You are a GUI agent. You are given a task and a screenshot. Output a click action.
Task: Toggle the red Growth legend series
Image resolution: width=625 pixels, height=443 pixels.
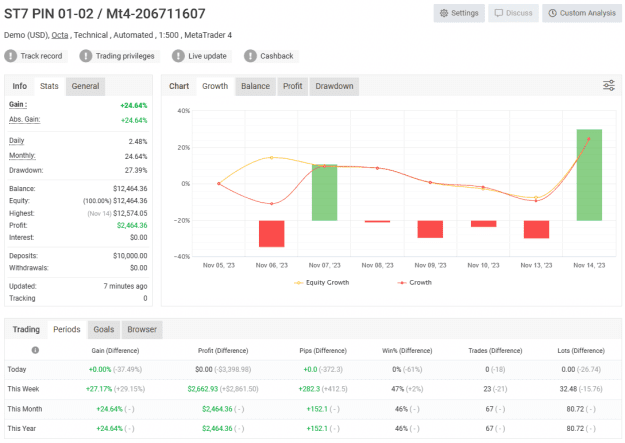(x=415, y=282)
